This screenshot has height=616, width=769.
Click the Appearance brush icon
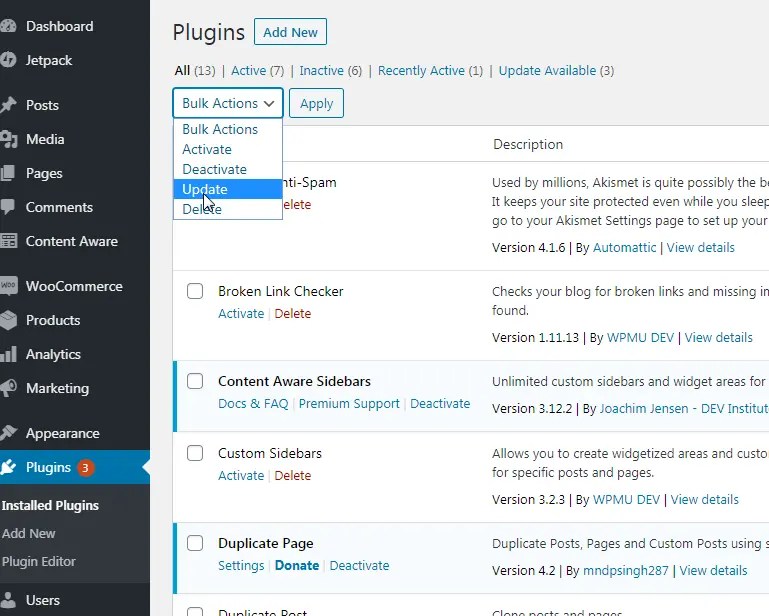pyautogui.click(x=8, y=433)
